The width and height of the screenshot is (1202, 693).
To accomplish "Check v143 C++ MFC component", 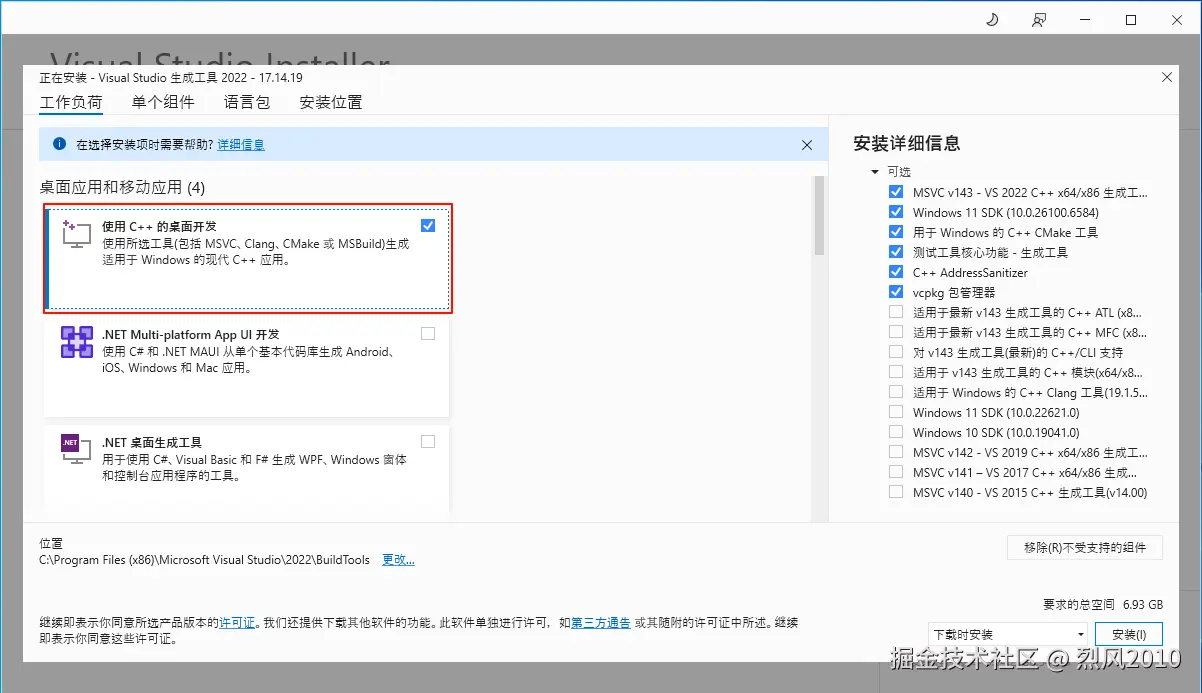I will click(x=896, y=332).
